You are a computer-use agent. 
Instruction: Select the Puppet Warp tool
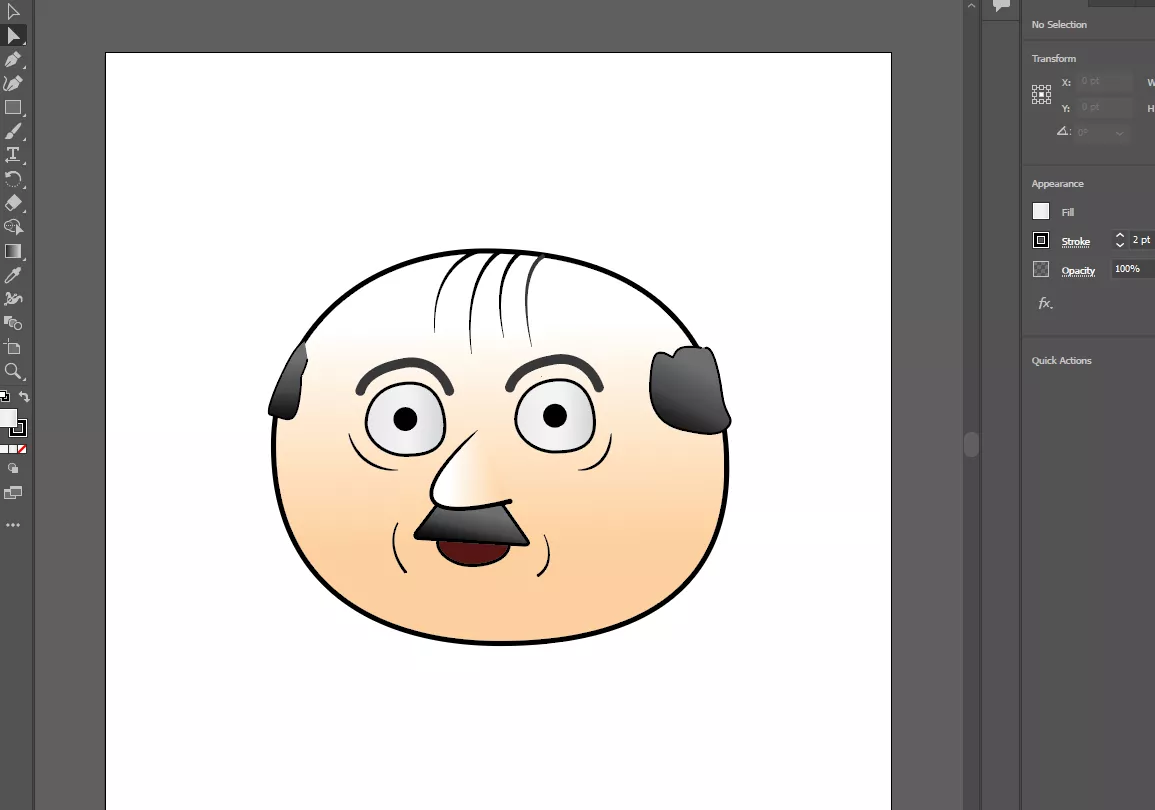pos(13,299)
